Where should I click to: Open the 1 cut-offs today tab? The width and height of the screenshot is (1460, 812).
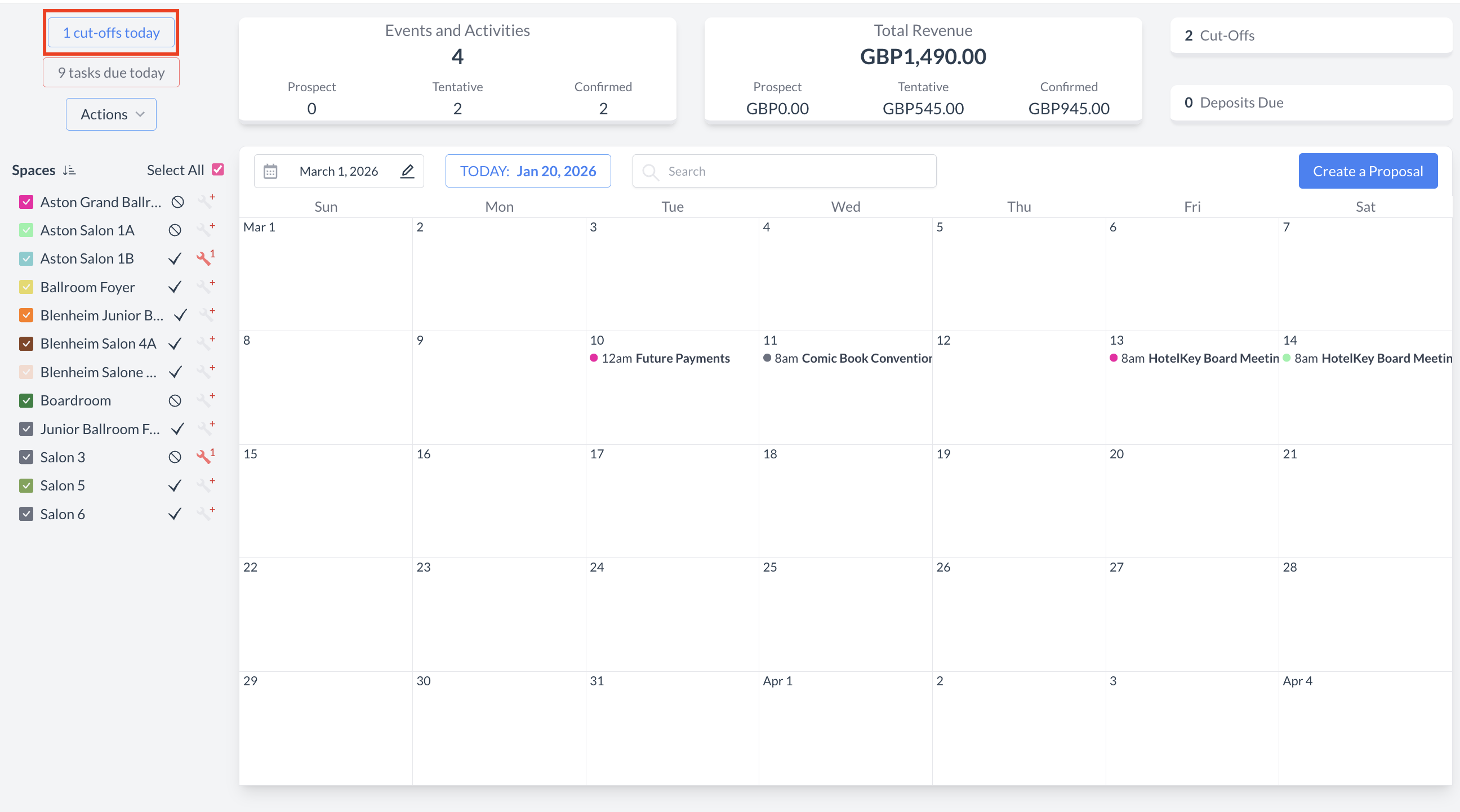111,33
